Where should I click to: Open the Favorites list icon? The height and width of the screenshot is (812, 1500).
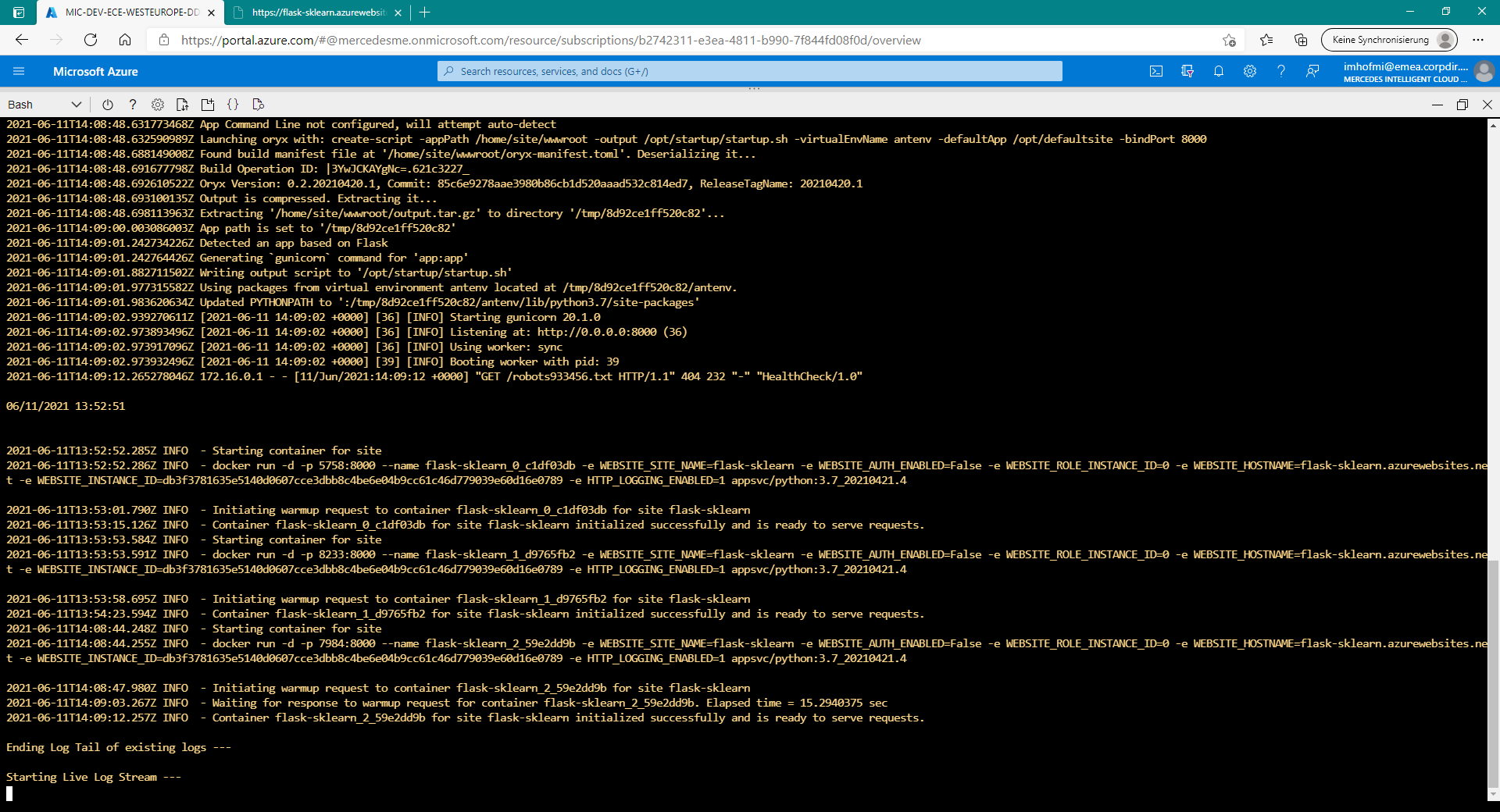pyautogui.click(x=1266, y=40)
